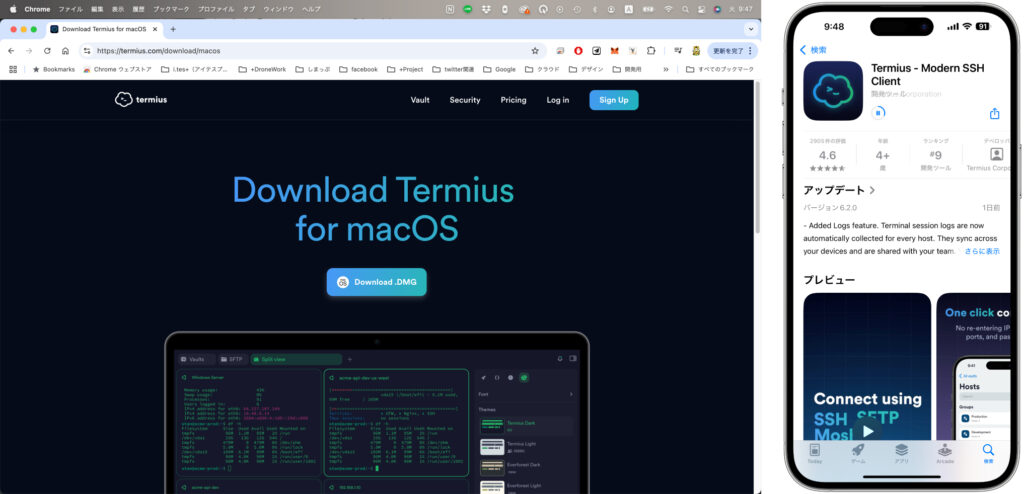Open the +DroneWork bookmark folder
1024x494 pixels.
[x=262, y=69]
